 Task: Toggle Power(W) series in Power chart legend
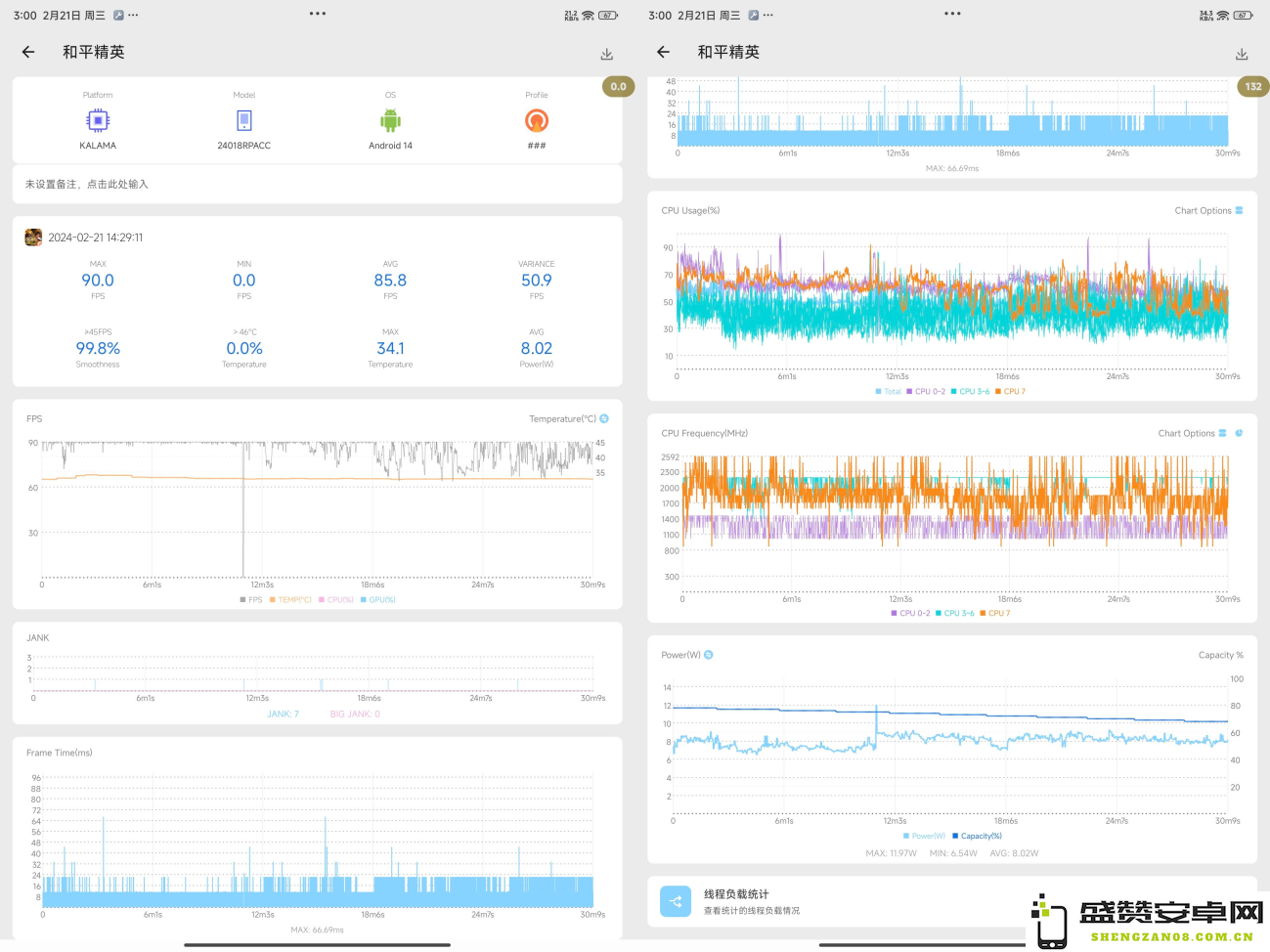[925, 837]
